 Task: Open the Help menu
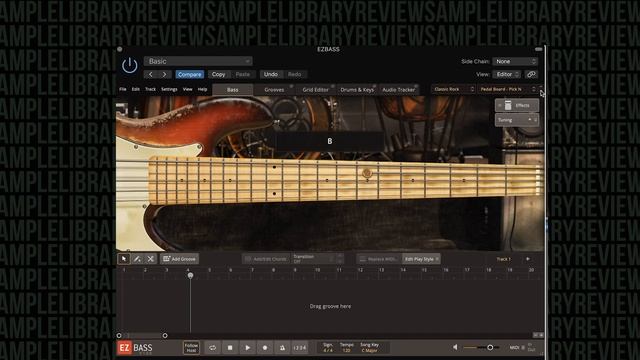(x=202, y=89)
